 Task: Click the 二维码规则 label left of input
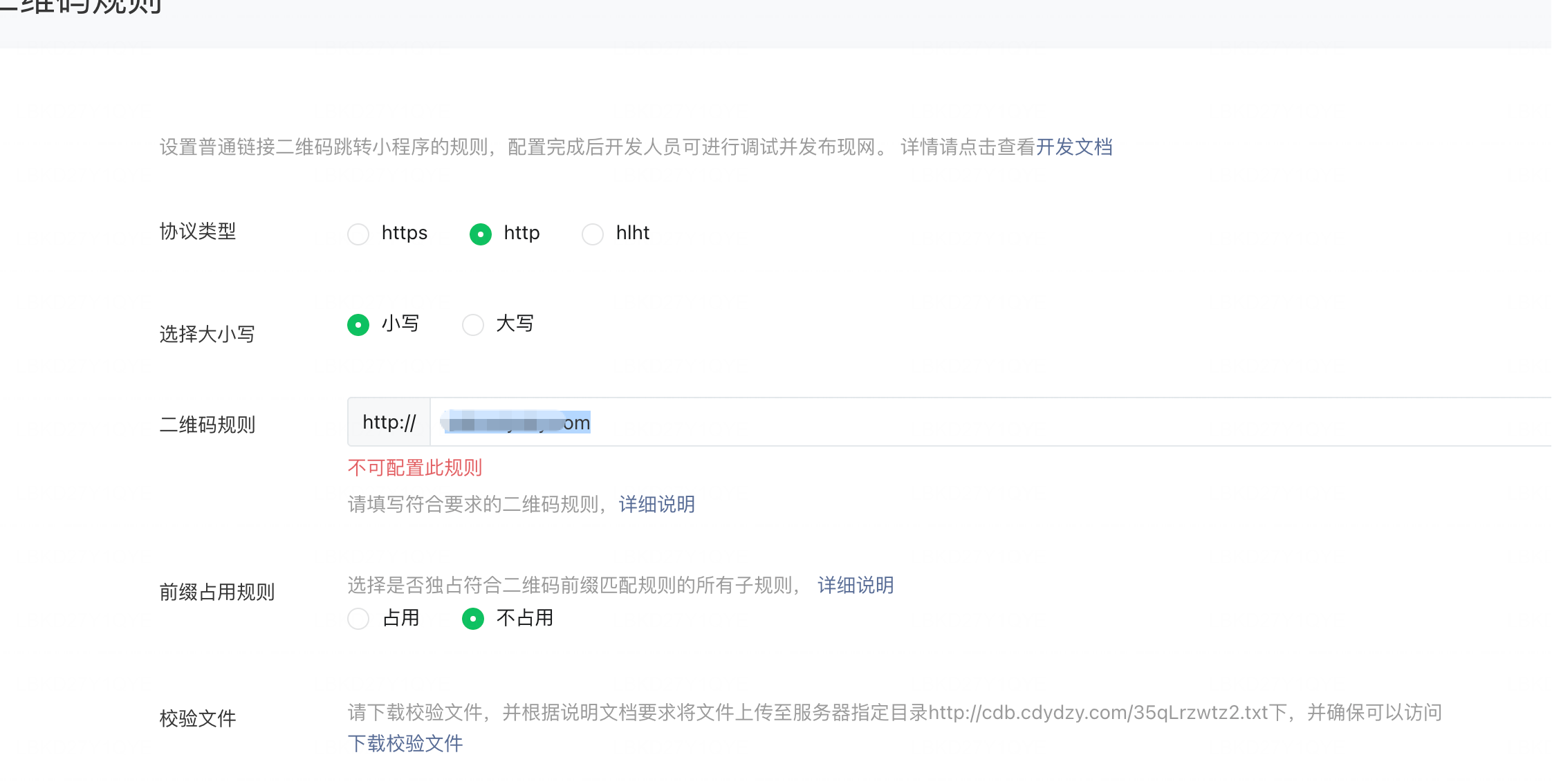[207, 424]
